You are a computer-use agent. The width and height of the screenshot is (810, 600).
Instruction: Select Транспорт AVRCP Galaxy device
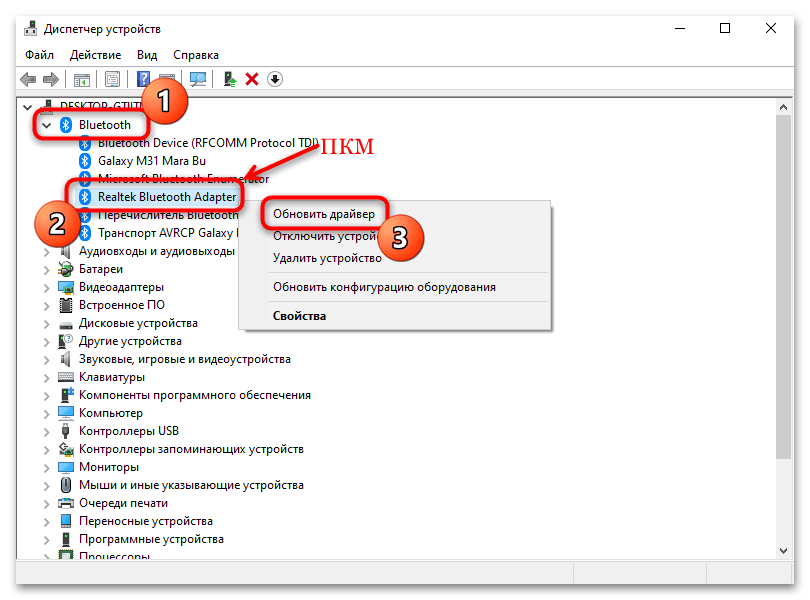(x=168, y=233)
